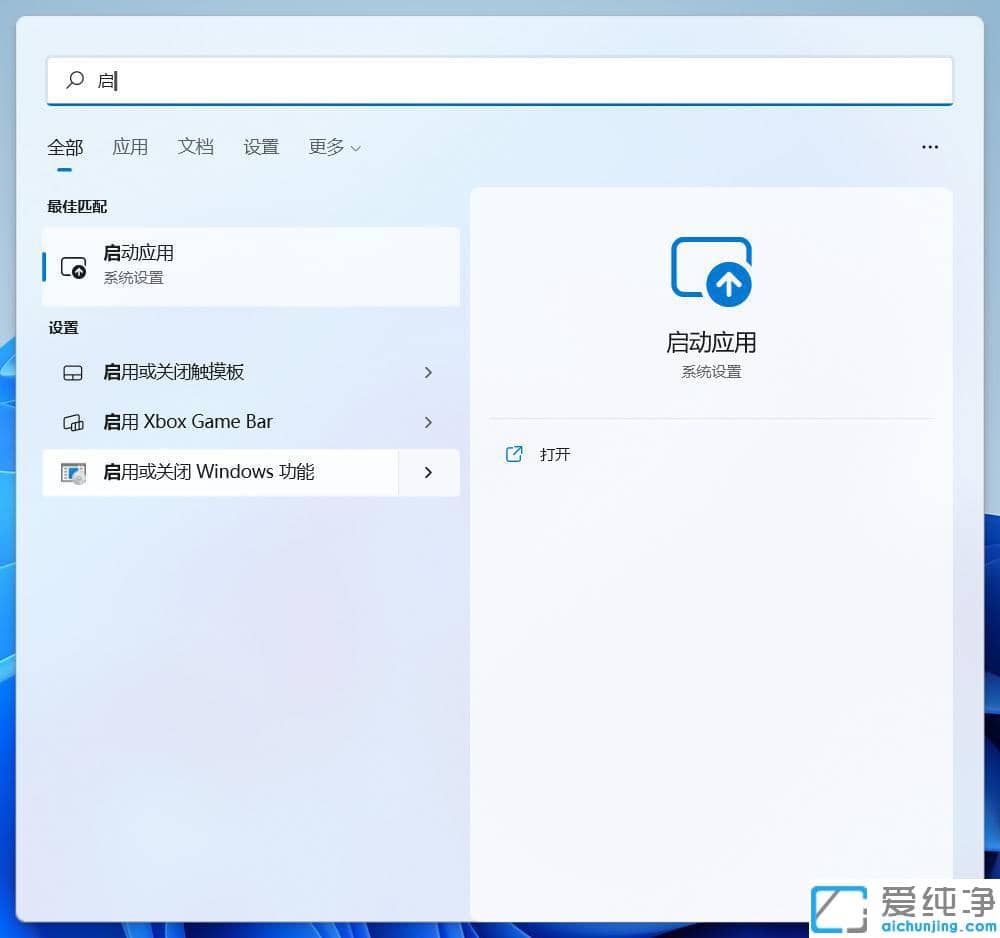
Task: Click the Windows 功能 icon in results
Action: pos(72,472)
